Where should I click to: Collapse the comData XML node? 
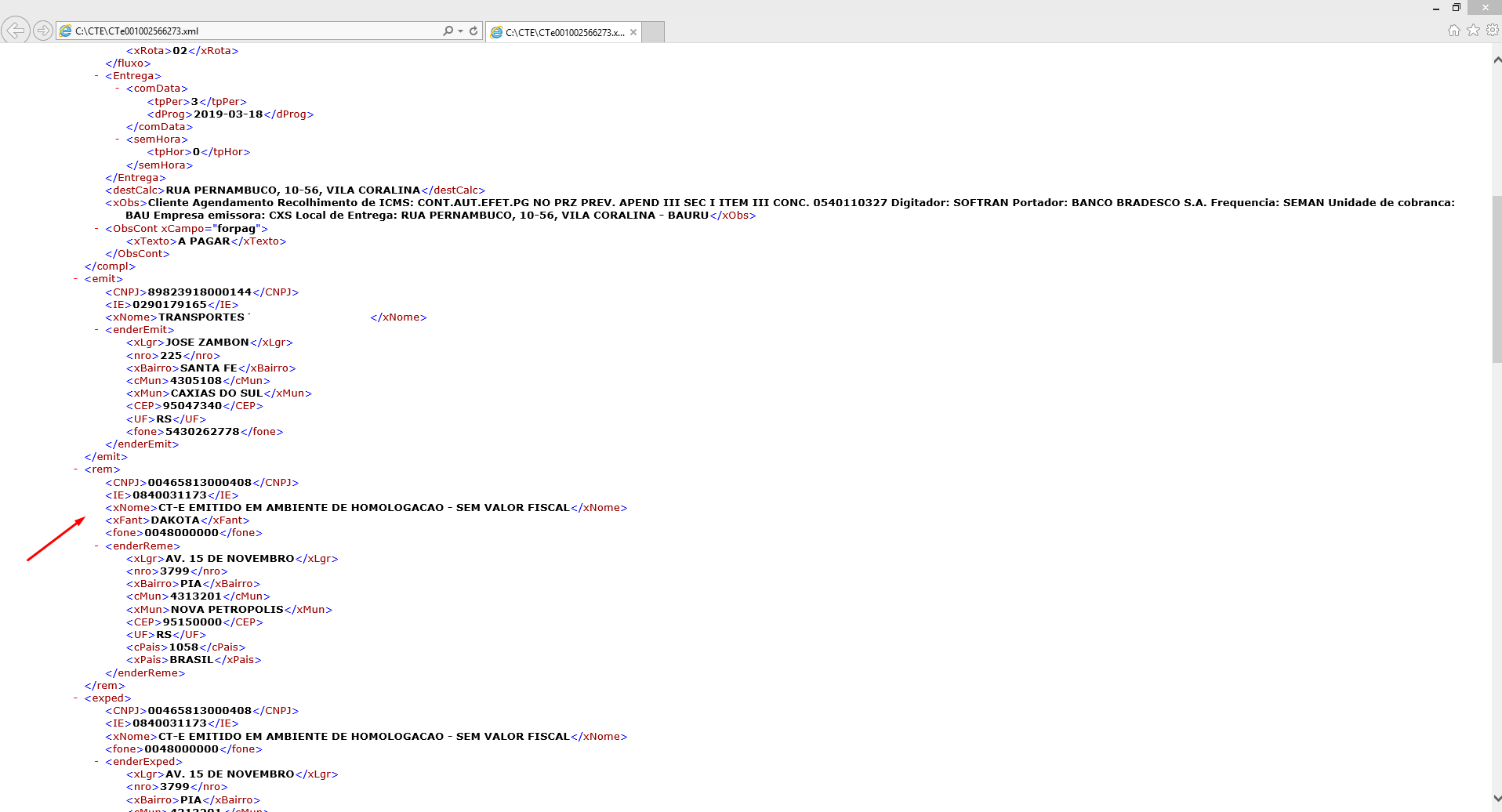tap(118, 89)
